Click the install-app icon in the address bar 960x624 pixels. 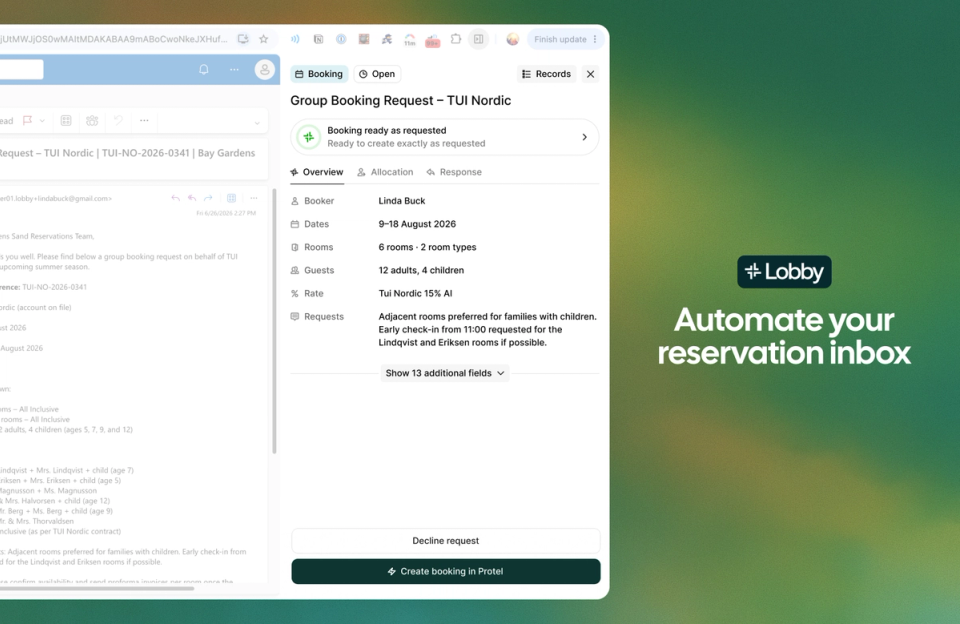pyautogui.click(x=243, y=39)
